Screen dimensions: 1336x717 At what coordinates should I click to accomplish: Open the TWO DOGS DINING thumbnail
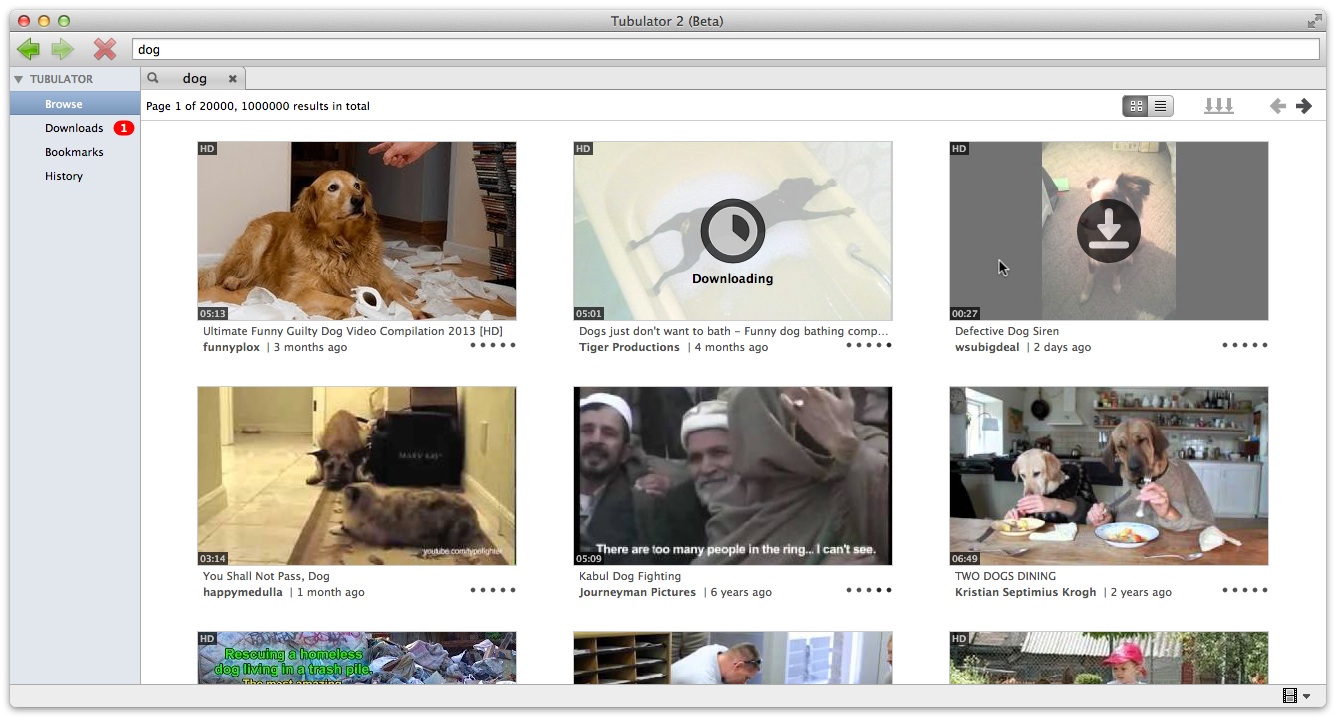1109,476
